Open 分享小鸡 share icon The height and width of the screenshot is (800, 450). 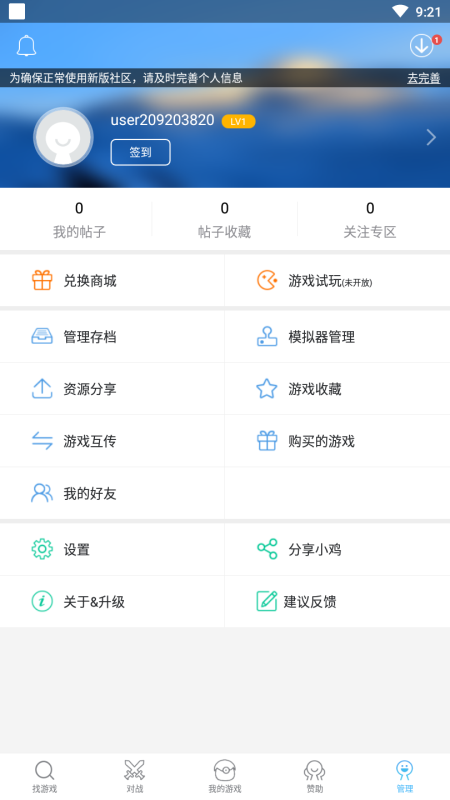267,549
